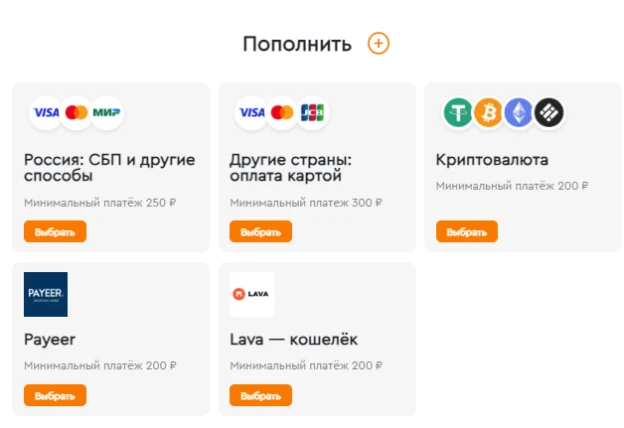The image size is (624, 428).
Task: Select Криптовалюта with its Выбрать button
Action: (467, 231)
